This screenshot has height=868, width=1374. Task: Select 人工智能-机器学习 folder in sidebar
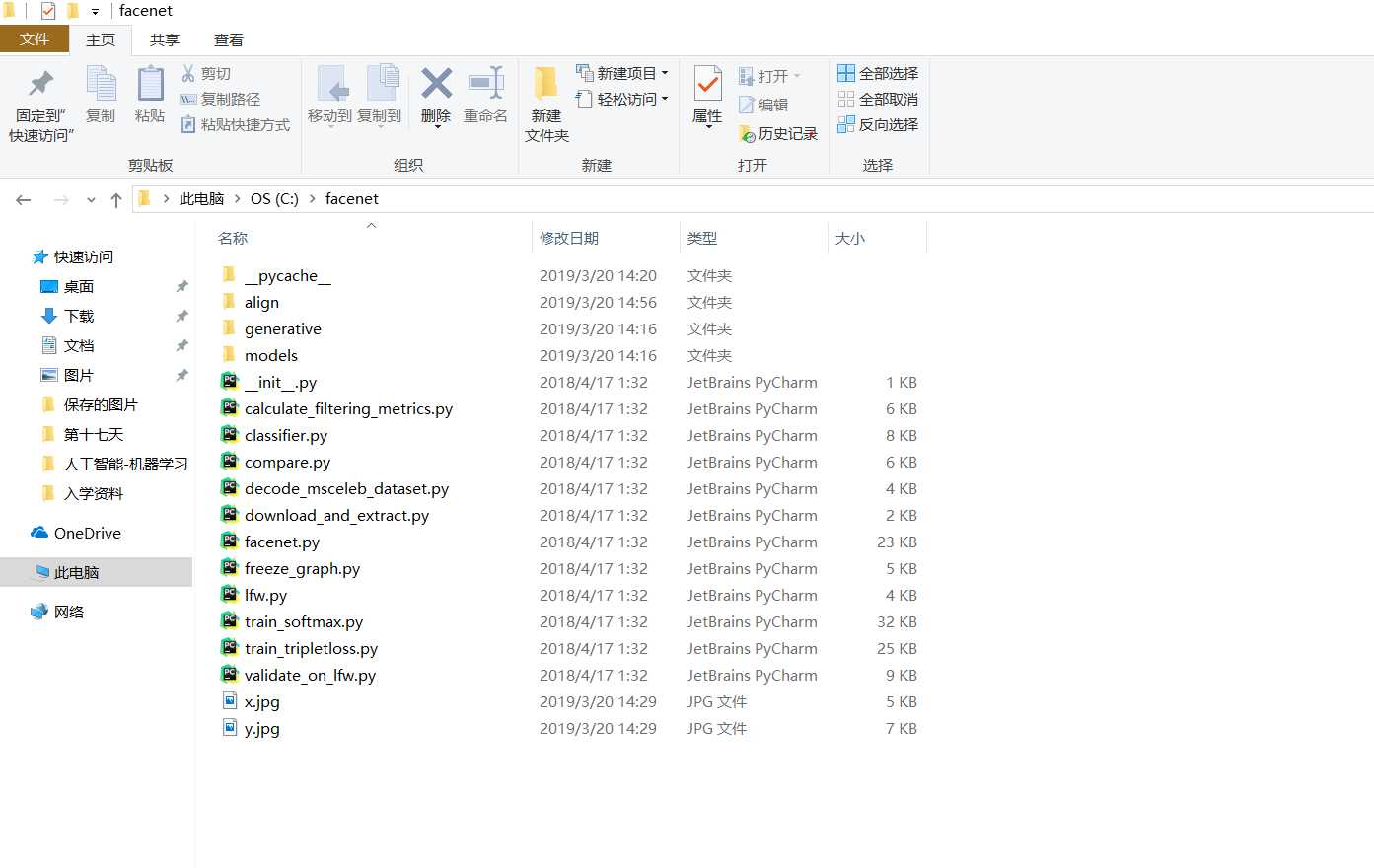click(125, 464)
